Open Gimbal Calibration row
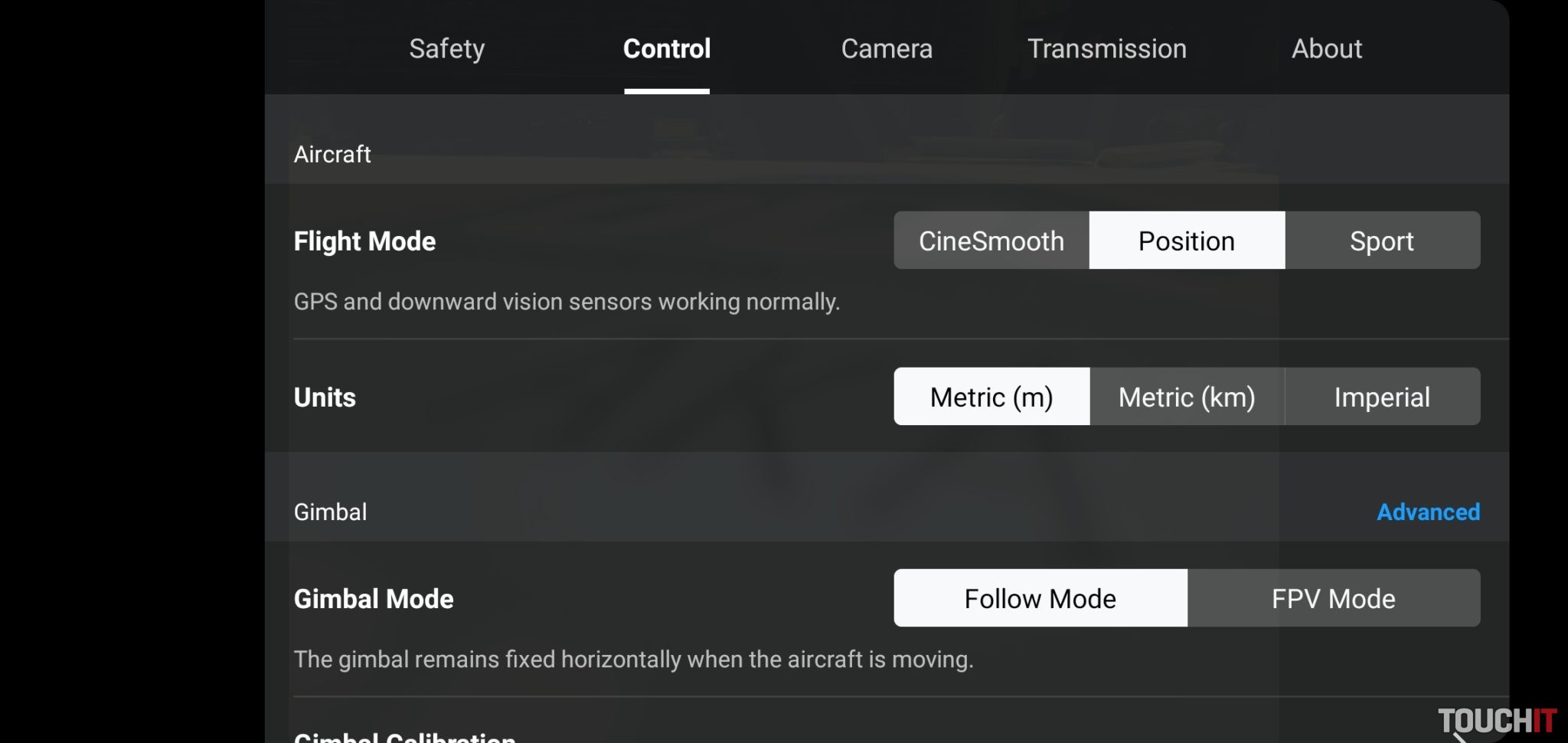 [x=405, y=737]
